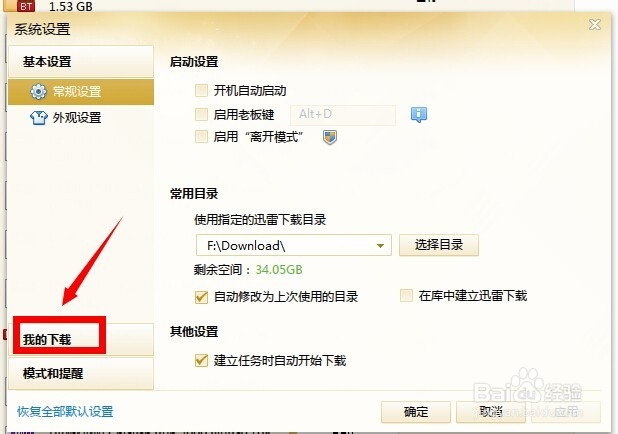The height and width of the screenshot is (434, 618).
Task: Click the shield icon next to 离开模式
Action: 330,138
